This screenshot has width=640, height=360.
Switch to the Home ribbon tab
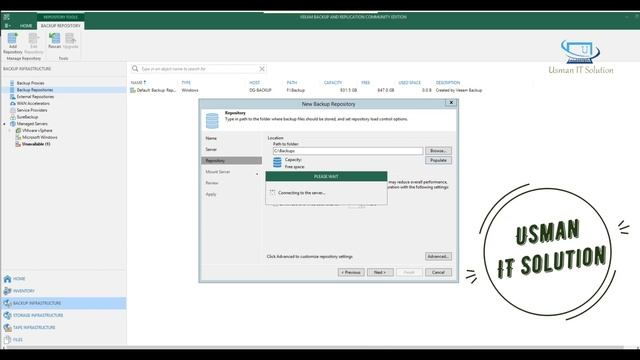(26, 26)
